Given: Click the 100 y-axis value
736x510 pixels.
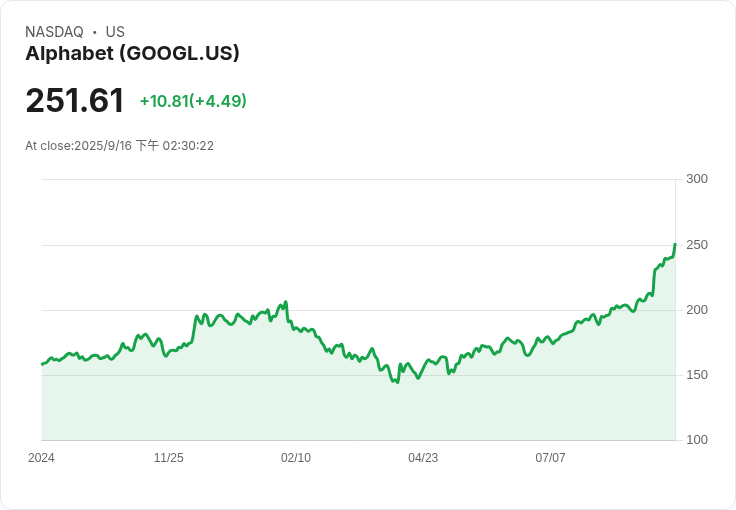Looking at the screenshot, I should [x=697, y=440].
